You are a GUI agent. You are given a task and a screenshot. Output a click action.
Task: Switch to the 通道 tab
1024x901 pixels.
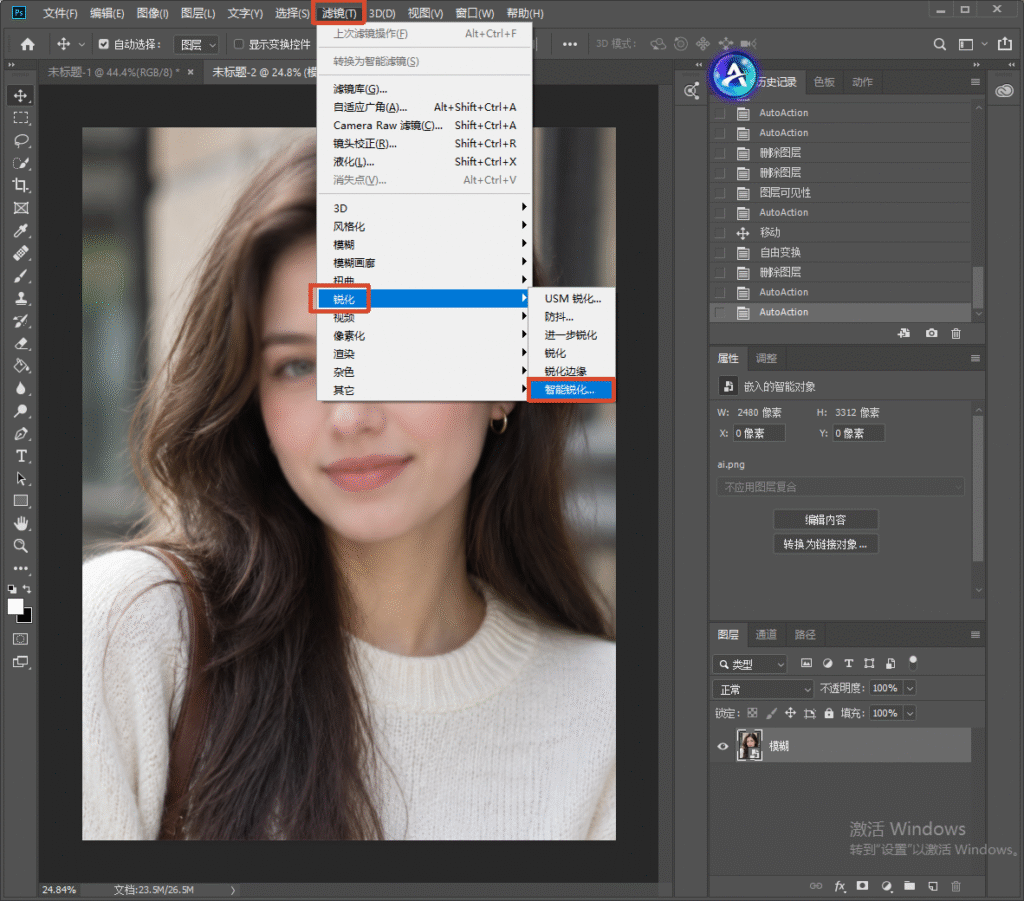pyautogui.click(x=765, y=635)
